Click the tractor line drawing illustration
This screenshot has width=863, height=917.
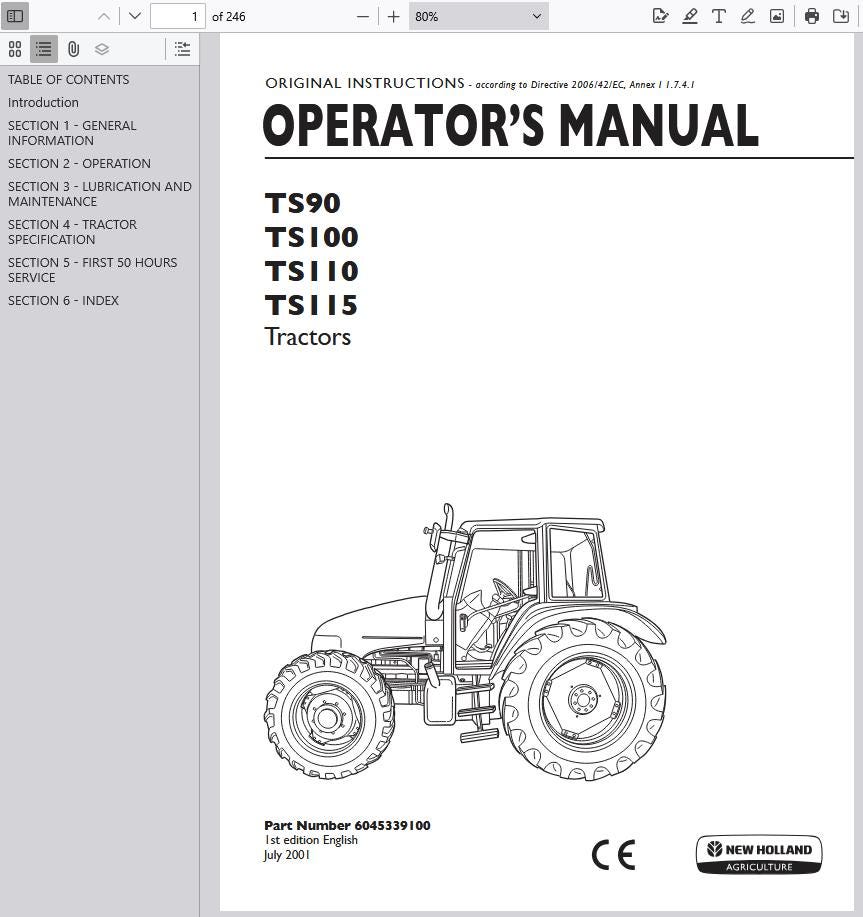[x=465, y=641]
